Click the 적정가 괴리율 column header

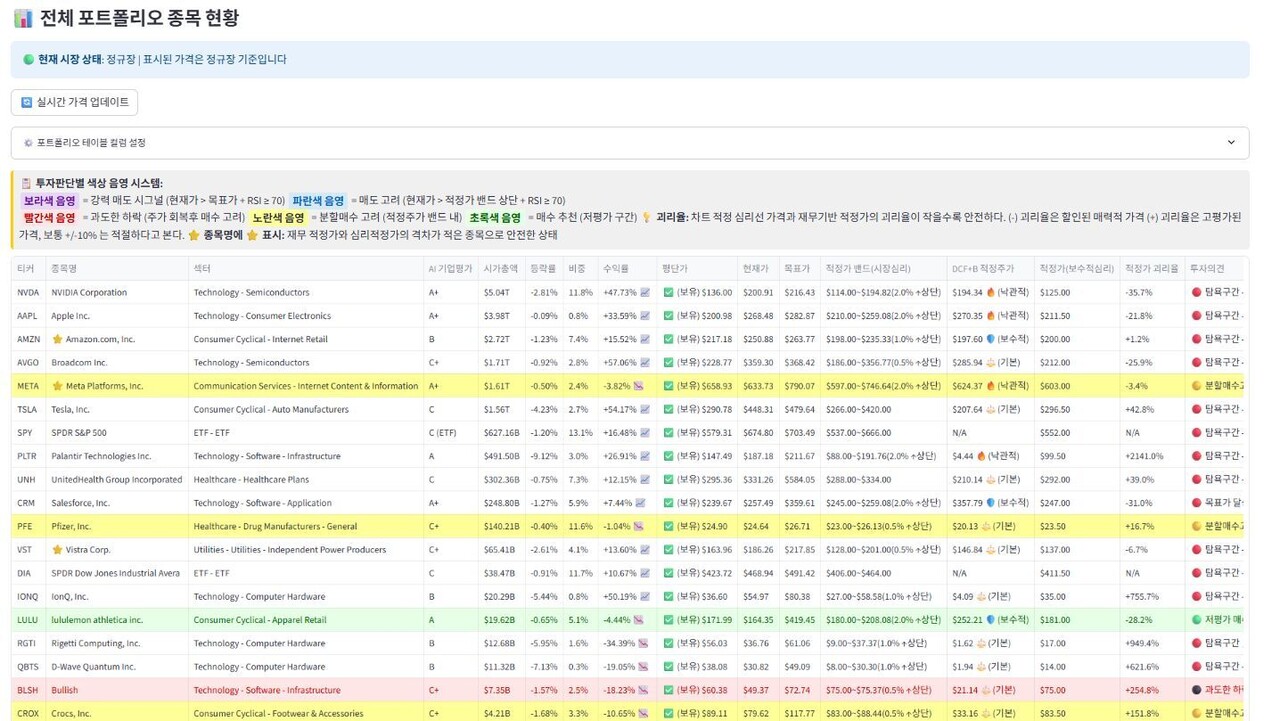coord(1151,268)
